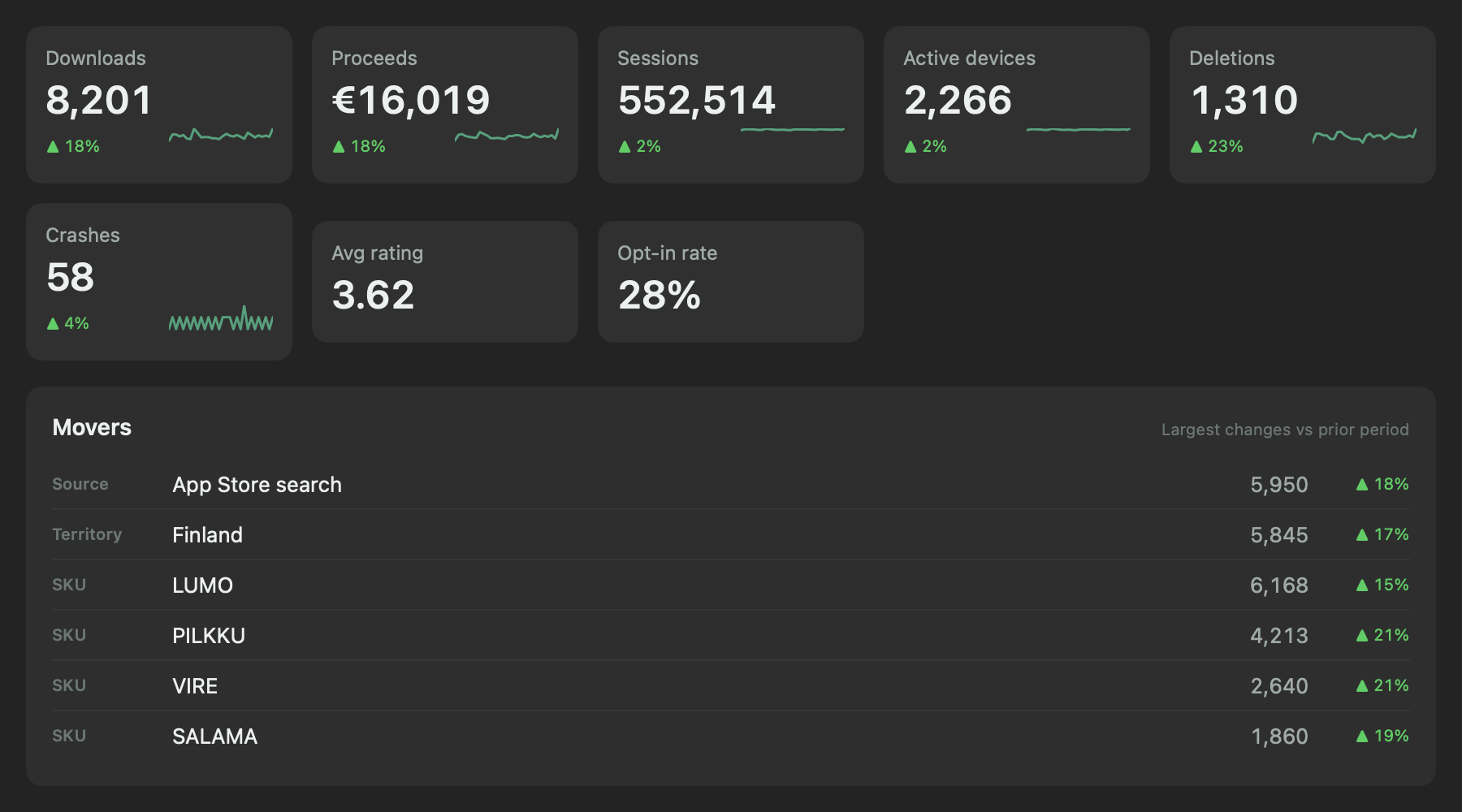The image size is (1462, 812).
Task: Click the Active devices card title
Action: (x=969, y=58)
